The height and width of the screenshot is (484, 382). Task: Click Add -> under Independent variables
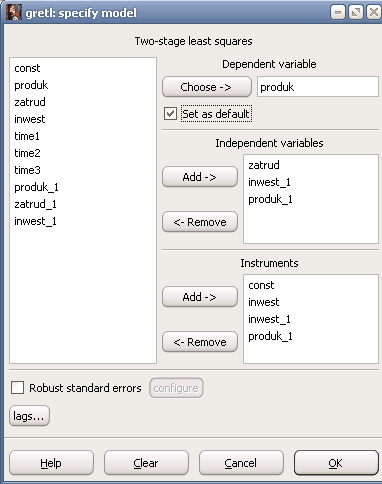pos(200,177)
